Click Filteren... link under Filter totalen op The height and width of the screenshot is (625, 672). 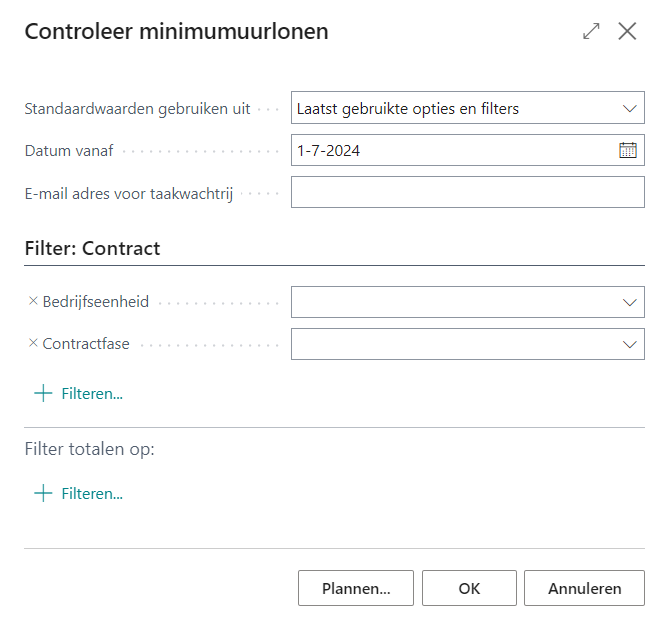click(92, 493)
